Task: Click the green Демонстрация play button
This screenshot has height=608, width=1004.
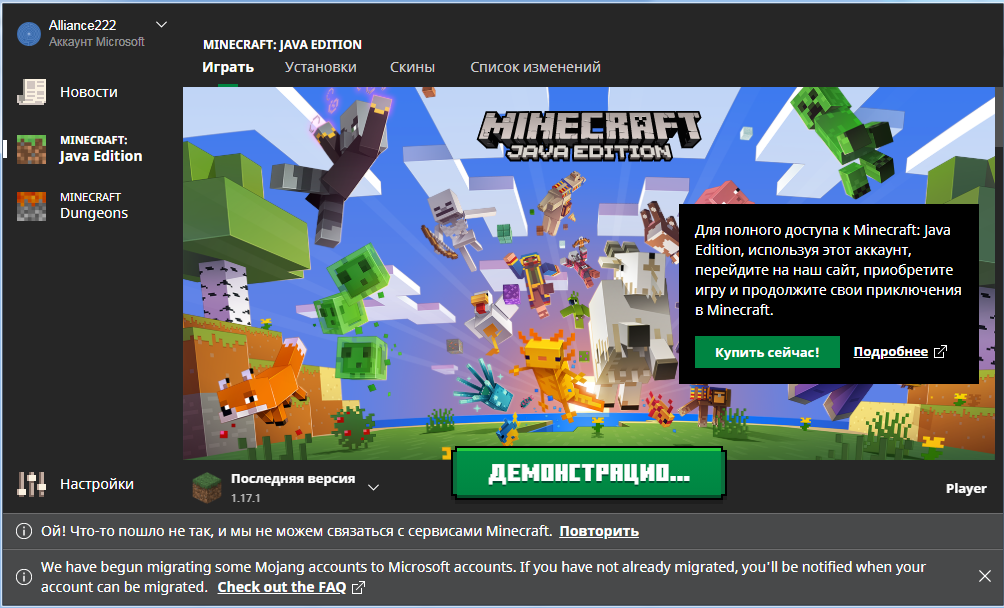Action: 589,474
